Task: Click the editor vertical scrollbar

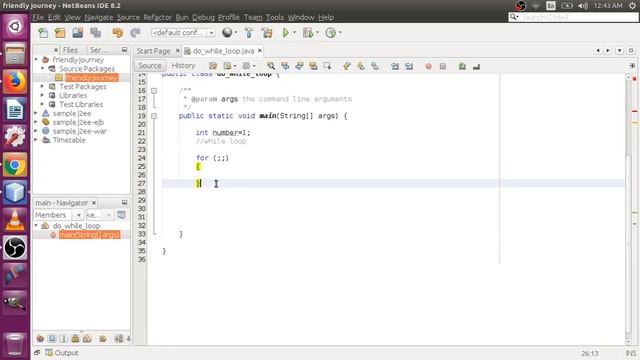Action: point(629,209)
